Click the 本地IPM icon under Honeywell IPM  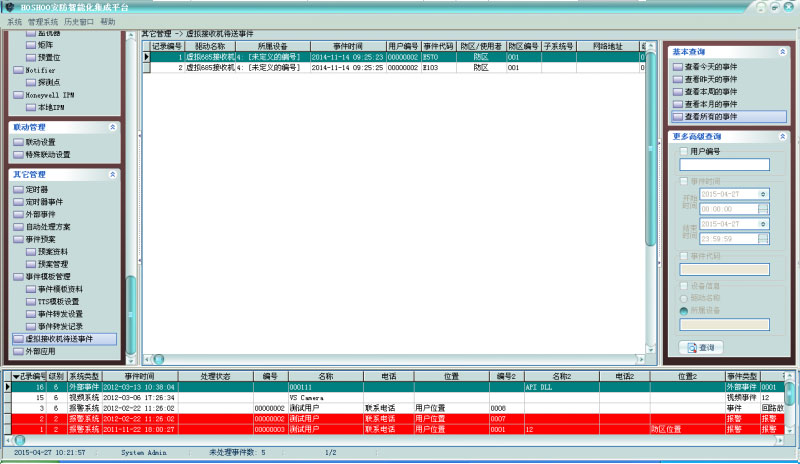(x=30, y=106)
